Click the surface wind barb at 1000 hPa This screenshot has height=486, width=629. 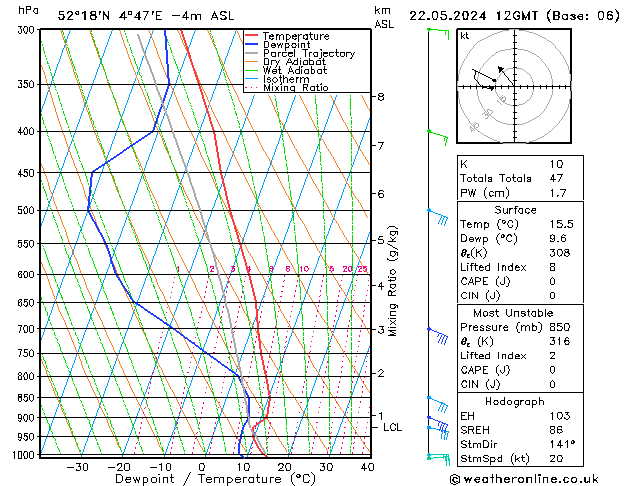(439, 460)
